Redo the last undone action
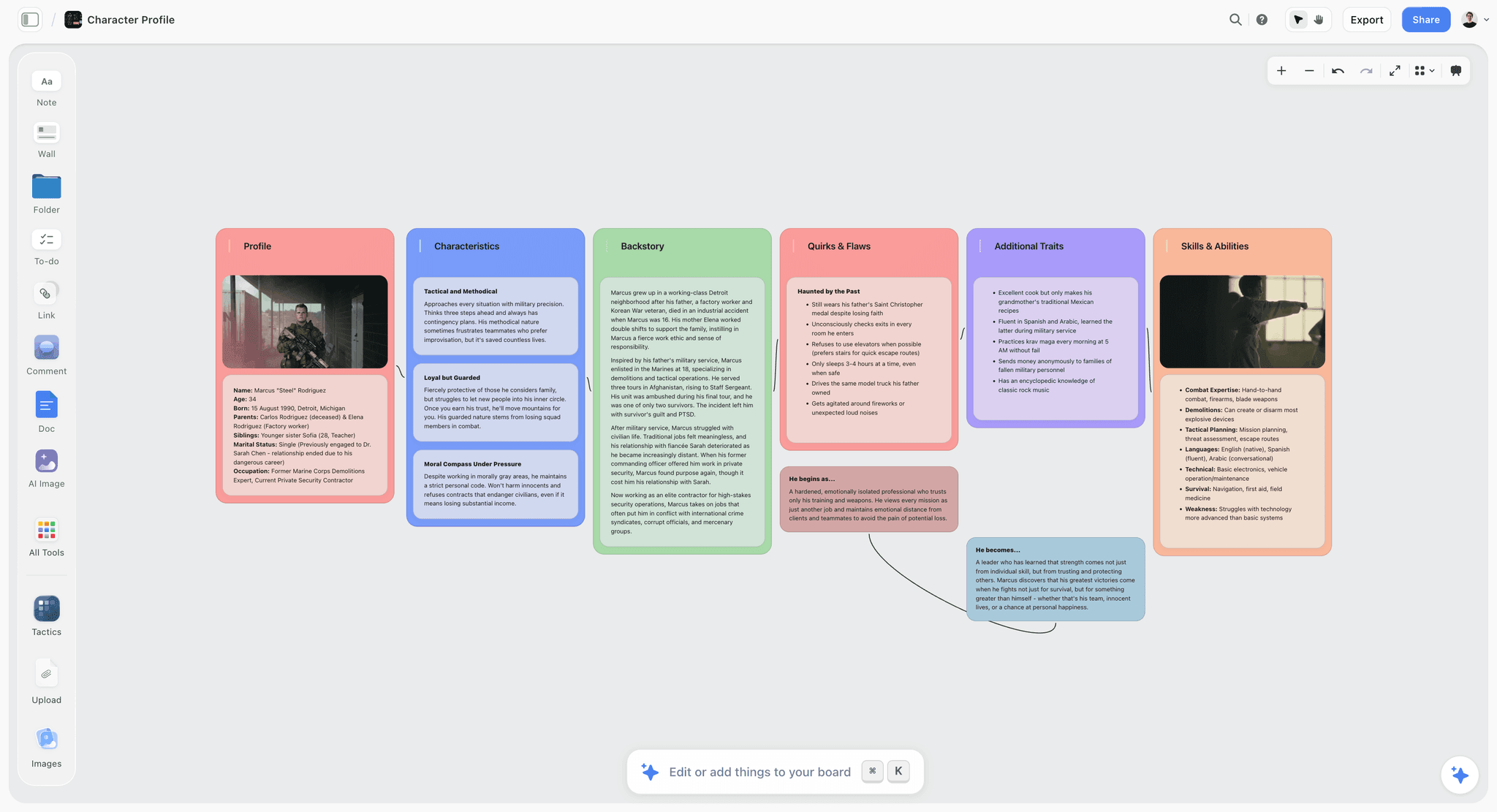Viewport: 1497px width, 812px height. pyautogui.click(x=1366, y=71)
